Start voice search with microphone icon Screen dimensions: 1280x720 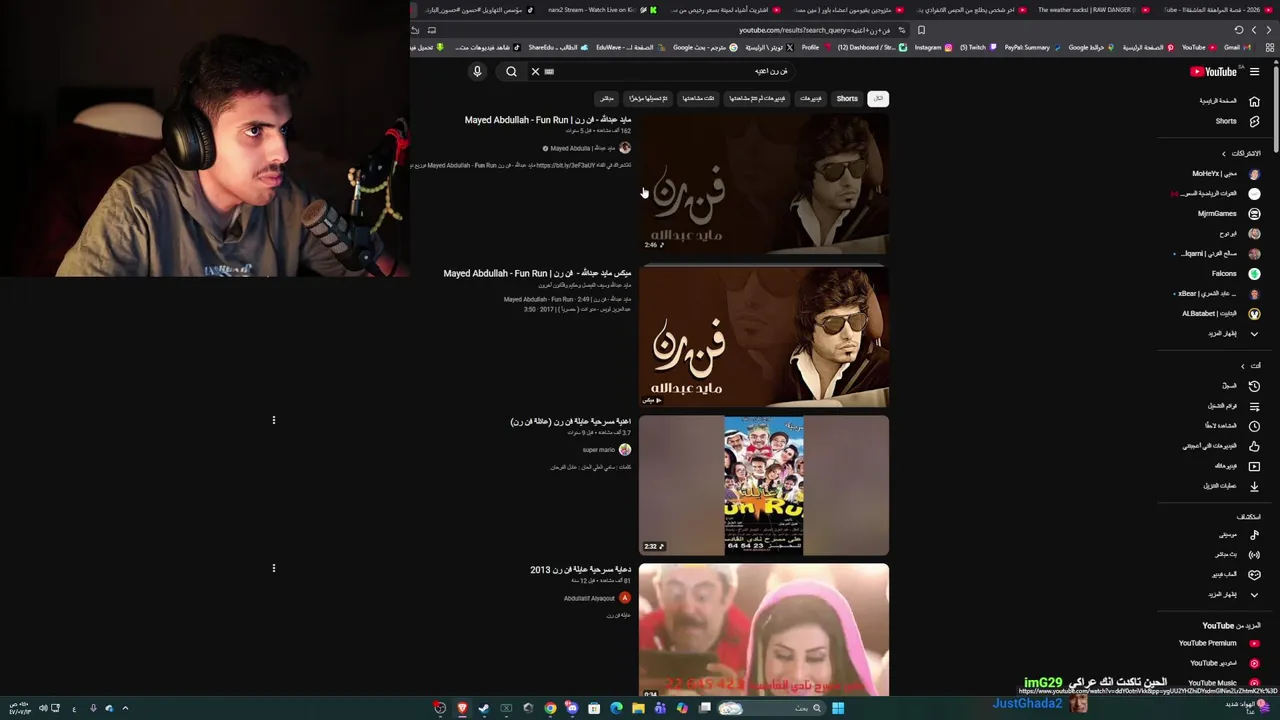point(477,71)
